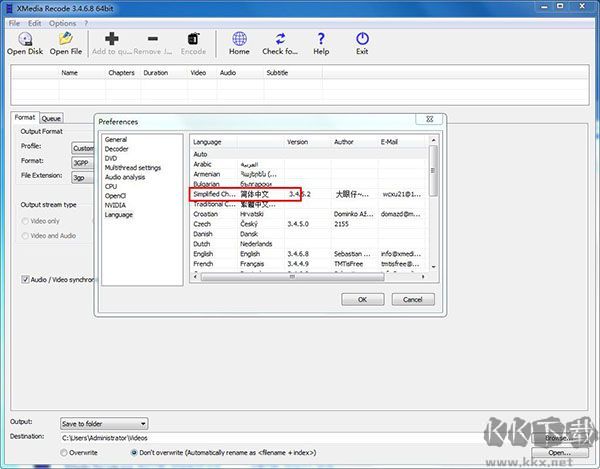The height and width of the screenshot is (469, 600).
Task: Select NVIDIA in Preferences list
Action: point(115,205)
